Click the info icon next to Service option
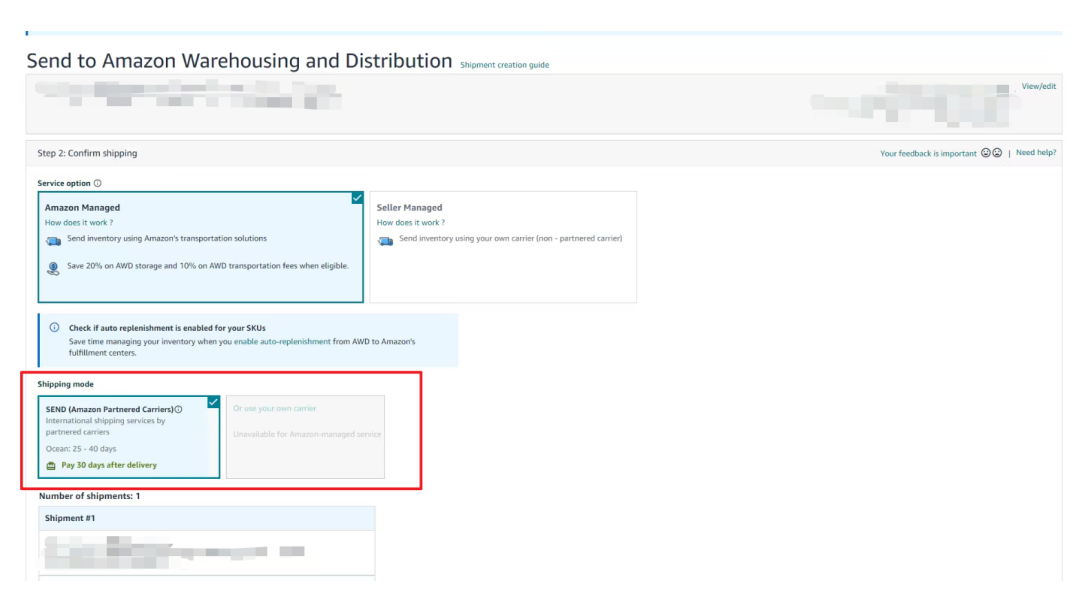The image size is (1080, 612). click(x=97, y=183)
